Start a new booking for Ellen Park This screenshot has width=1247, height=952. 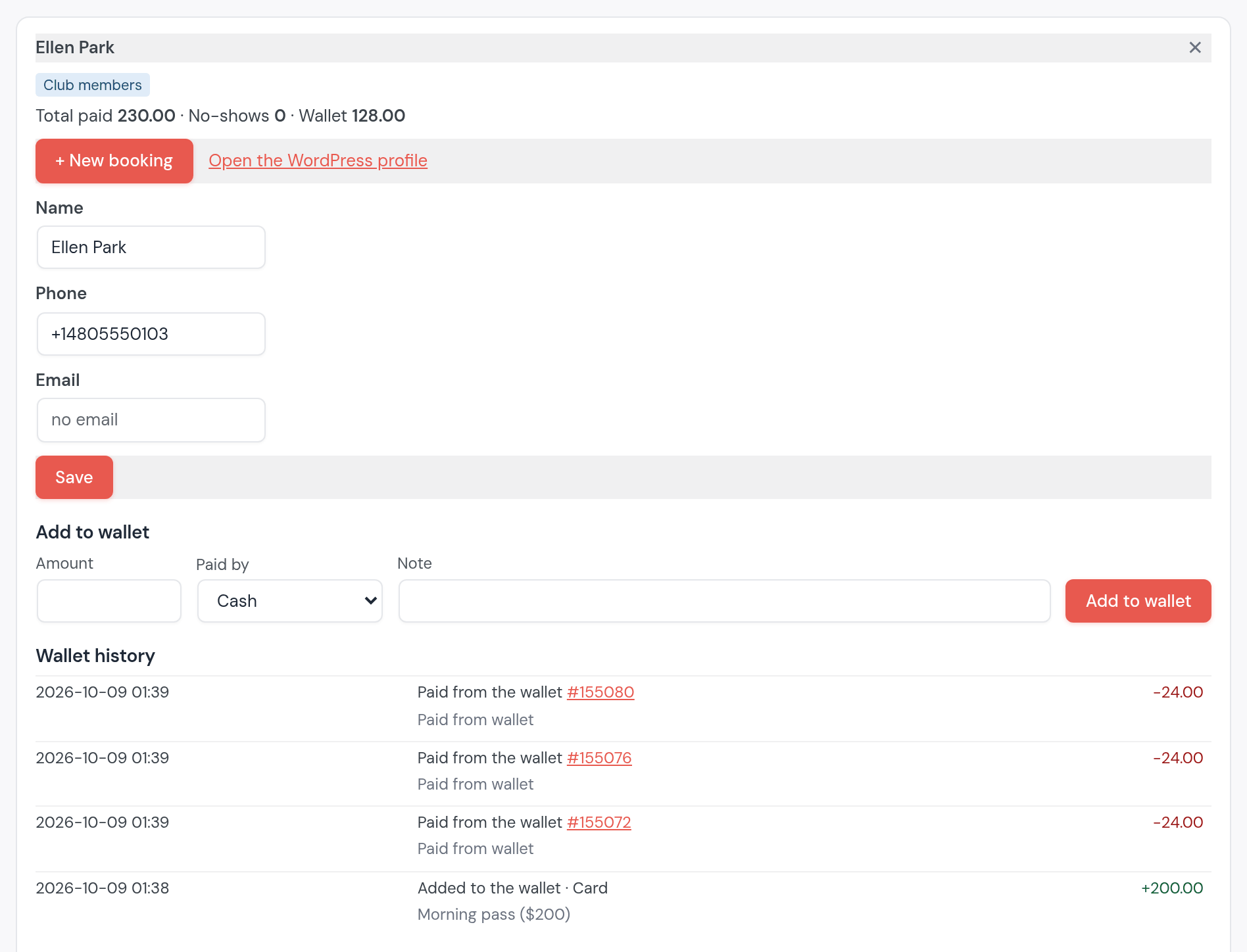(114, 161)
